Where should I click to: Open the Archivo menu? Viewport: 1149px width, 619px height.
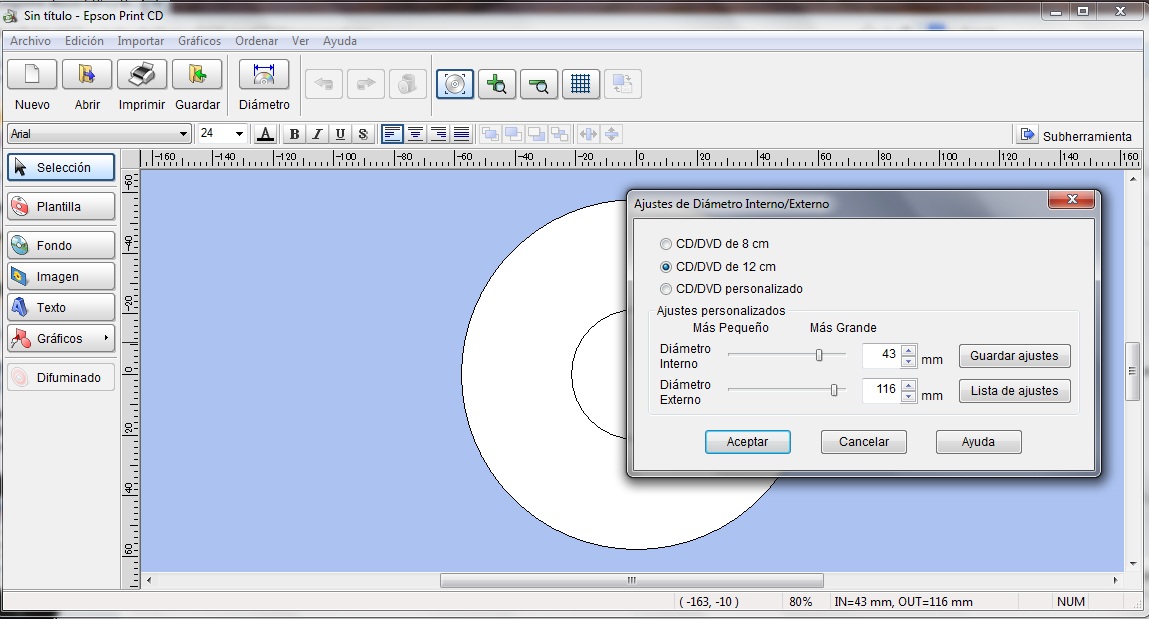coord(30,41)
